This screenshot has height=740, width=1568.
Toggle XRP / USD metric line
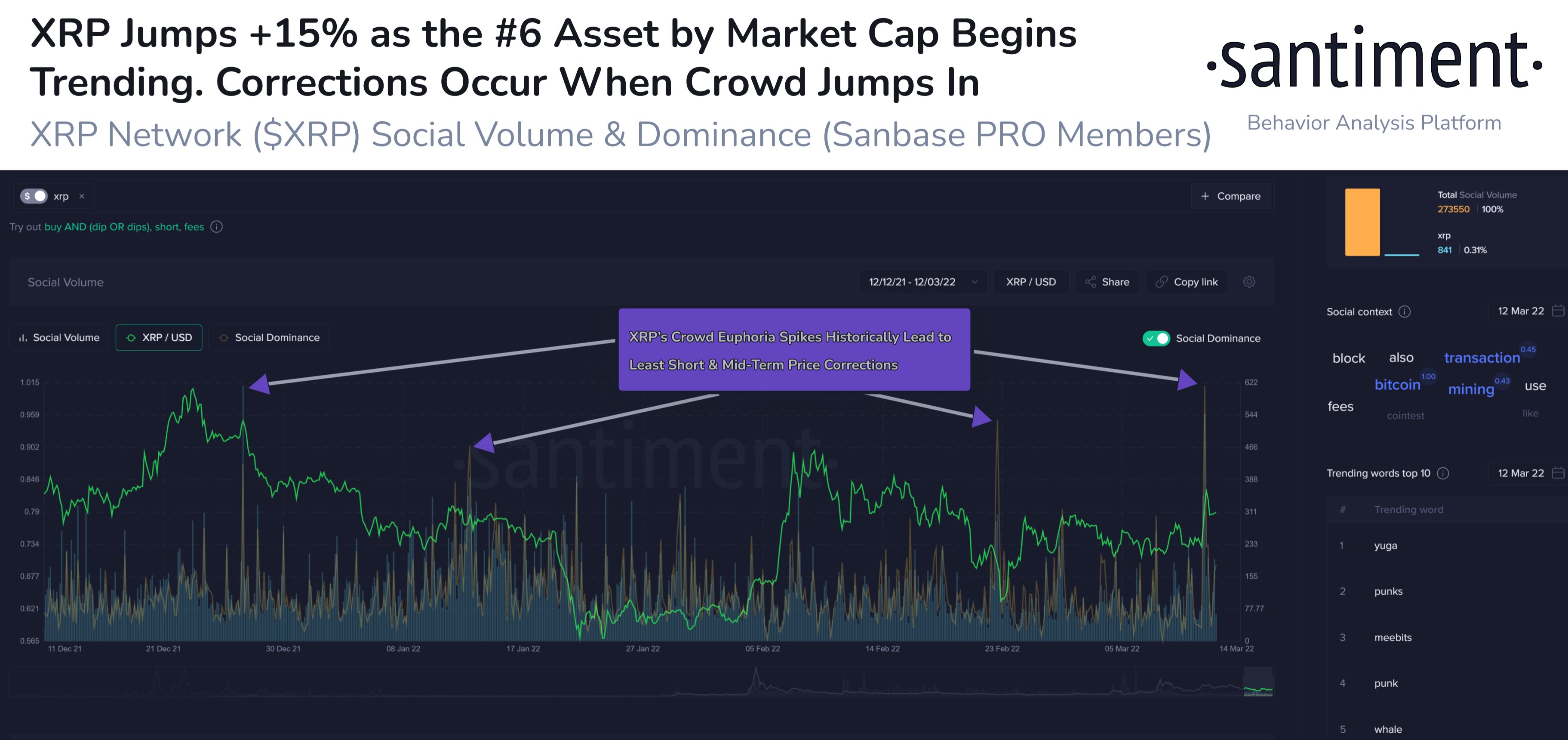click(159, 337)
